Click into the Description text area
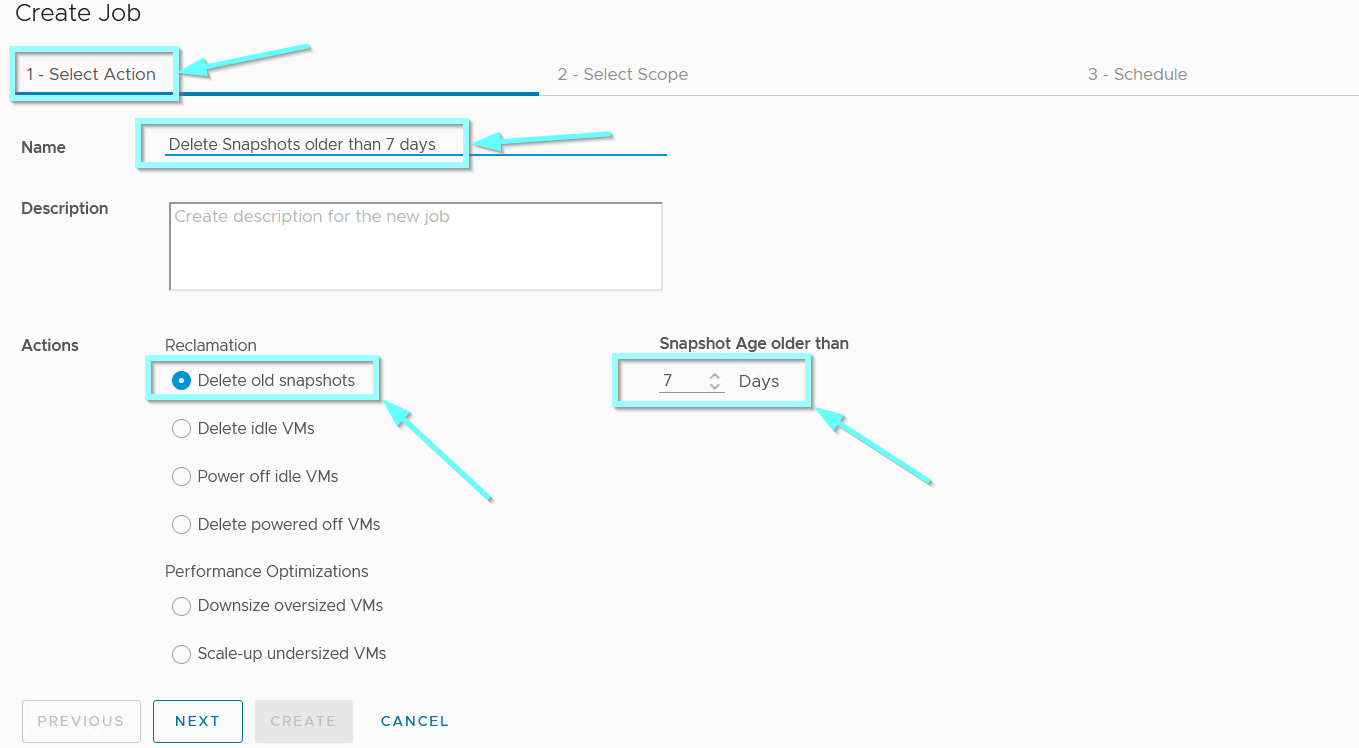Screen dimensions: 1359x748 (416, 246)
